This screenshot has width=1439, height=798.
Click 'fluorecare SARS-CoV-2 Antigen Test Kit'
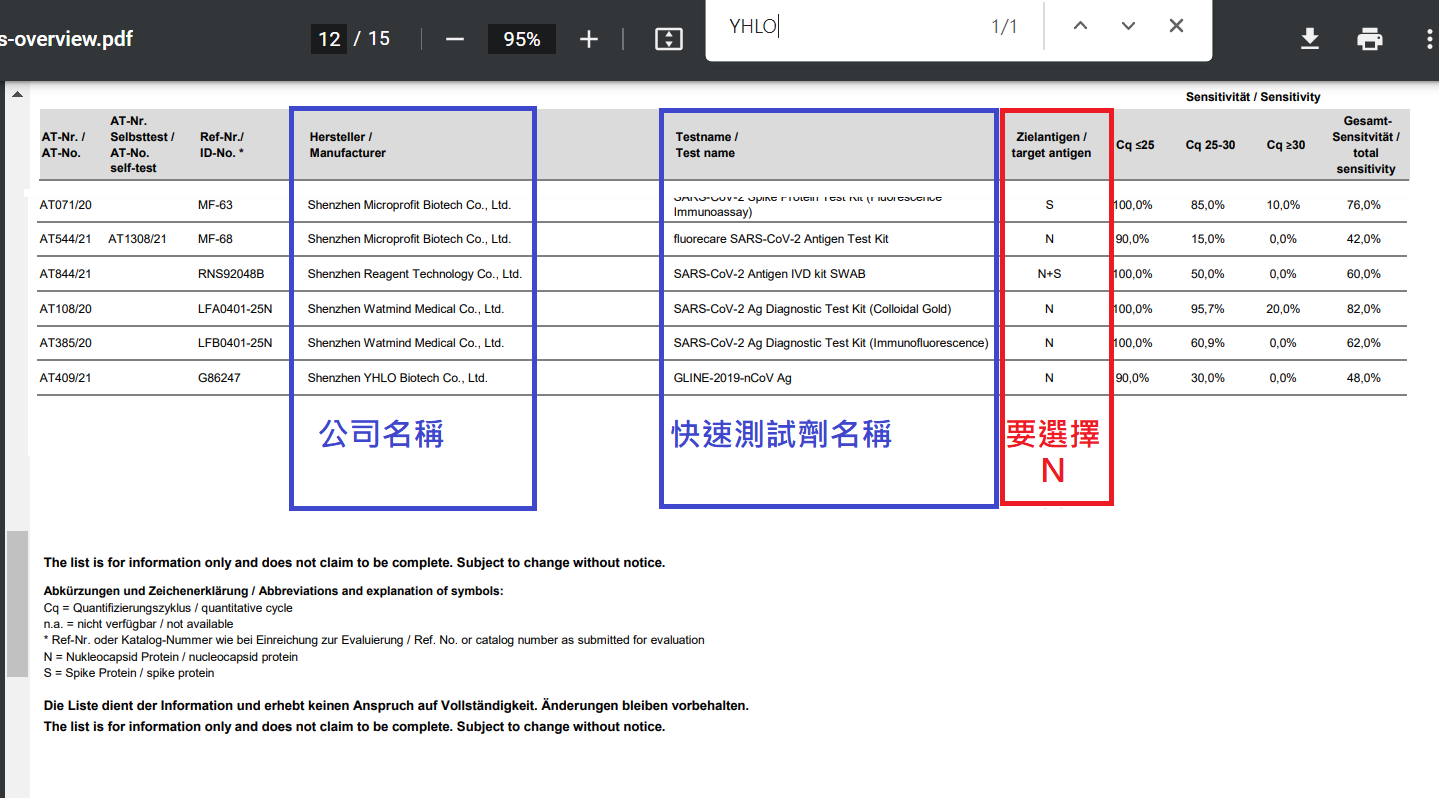coord(781,239)
